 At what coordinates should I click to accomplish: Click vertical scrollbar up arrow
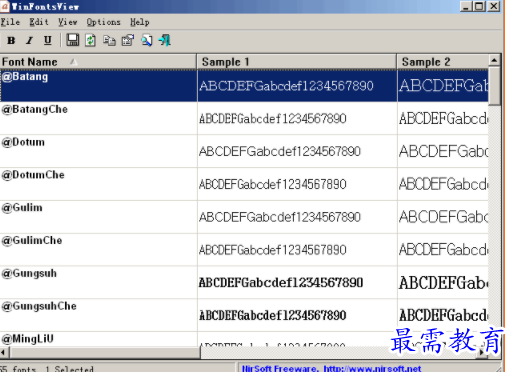494,60
